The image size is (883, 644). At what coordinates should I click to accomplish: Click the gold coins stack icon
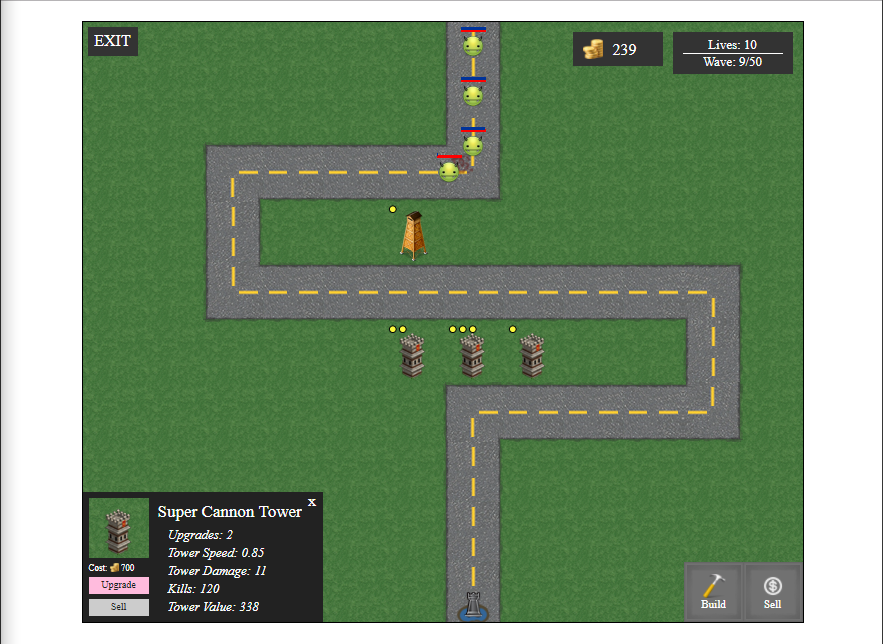pos(593,49)
